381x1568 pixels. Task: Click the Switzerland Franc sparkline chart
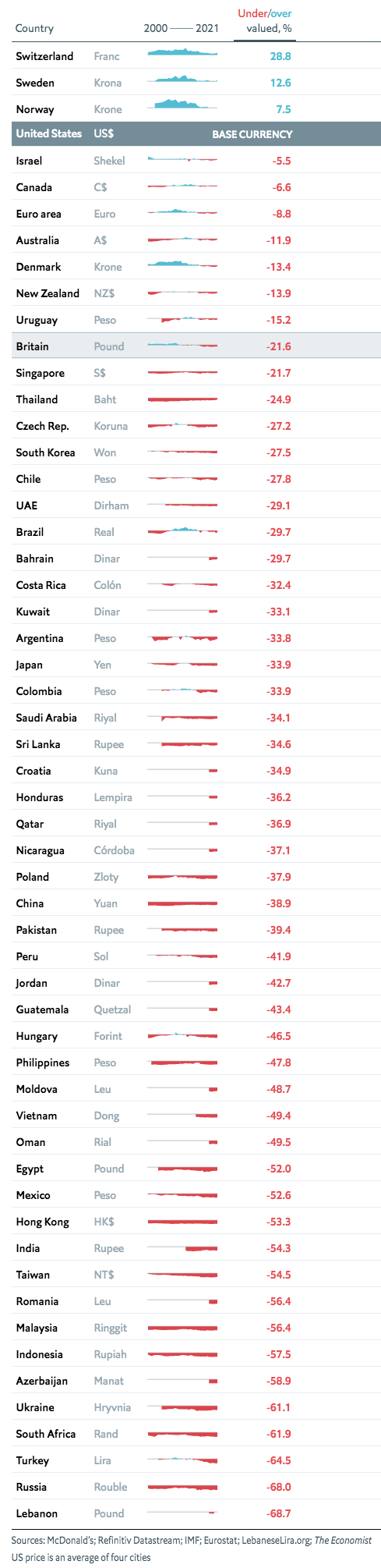pos(182,53)
